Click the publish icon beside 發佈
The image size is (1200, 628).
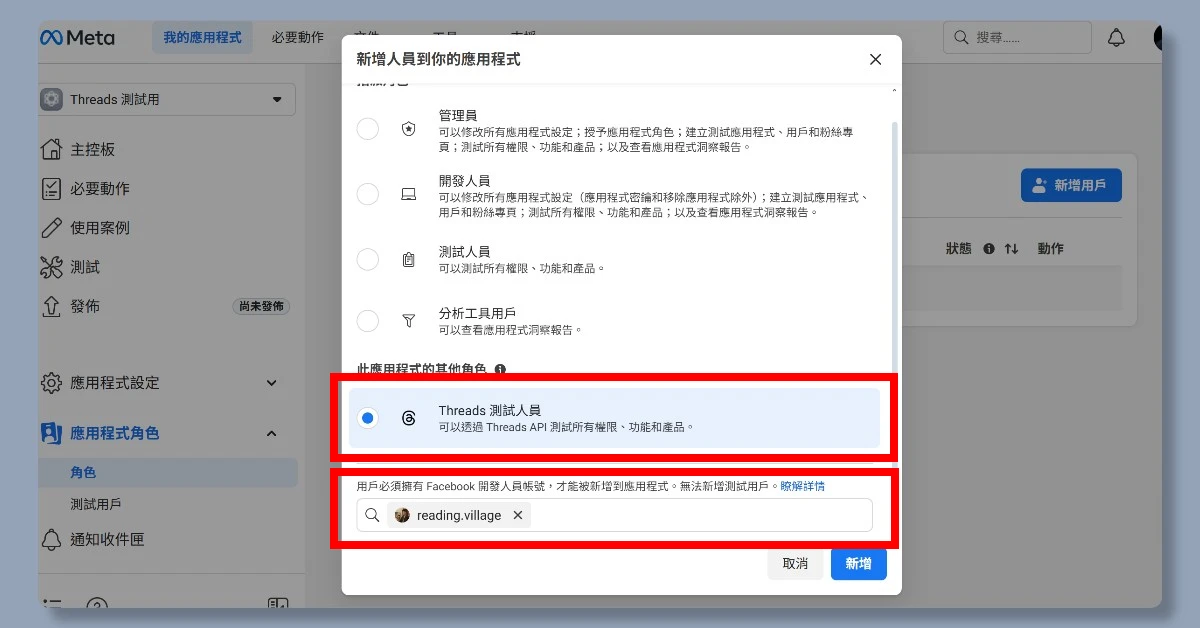(51, 306)
